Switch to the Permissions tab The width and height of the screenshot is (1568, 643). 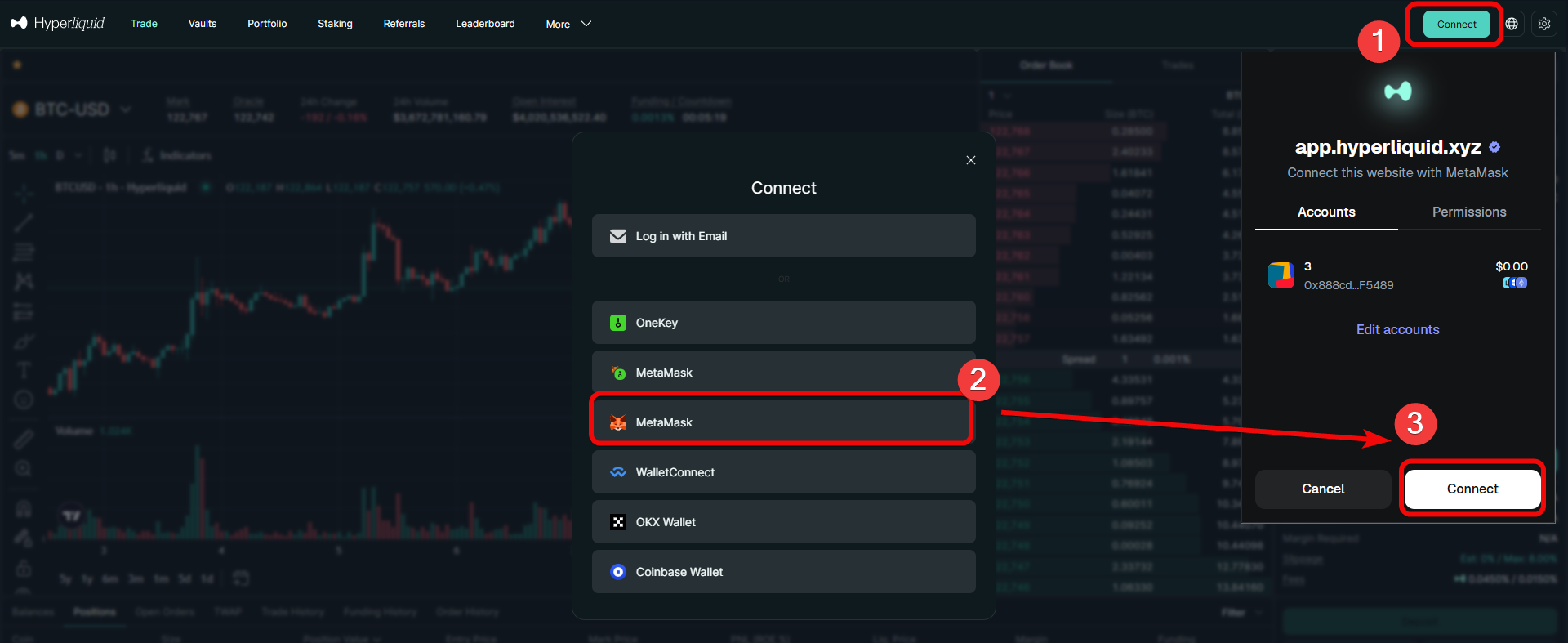tap(1468, 212)
